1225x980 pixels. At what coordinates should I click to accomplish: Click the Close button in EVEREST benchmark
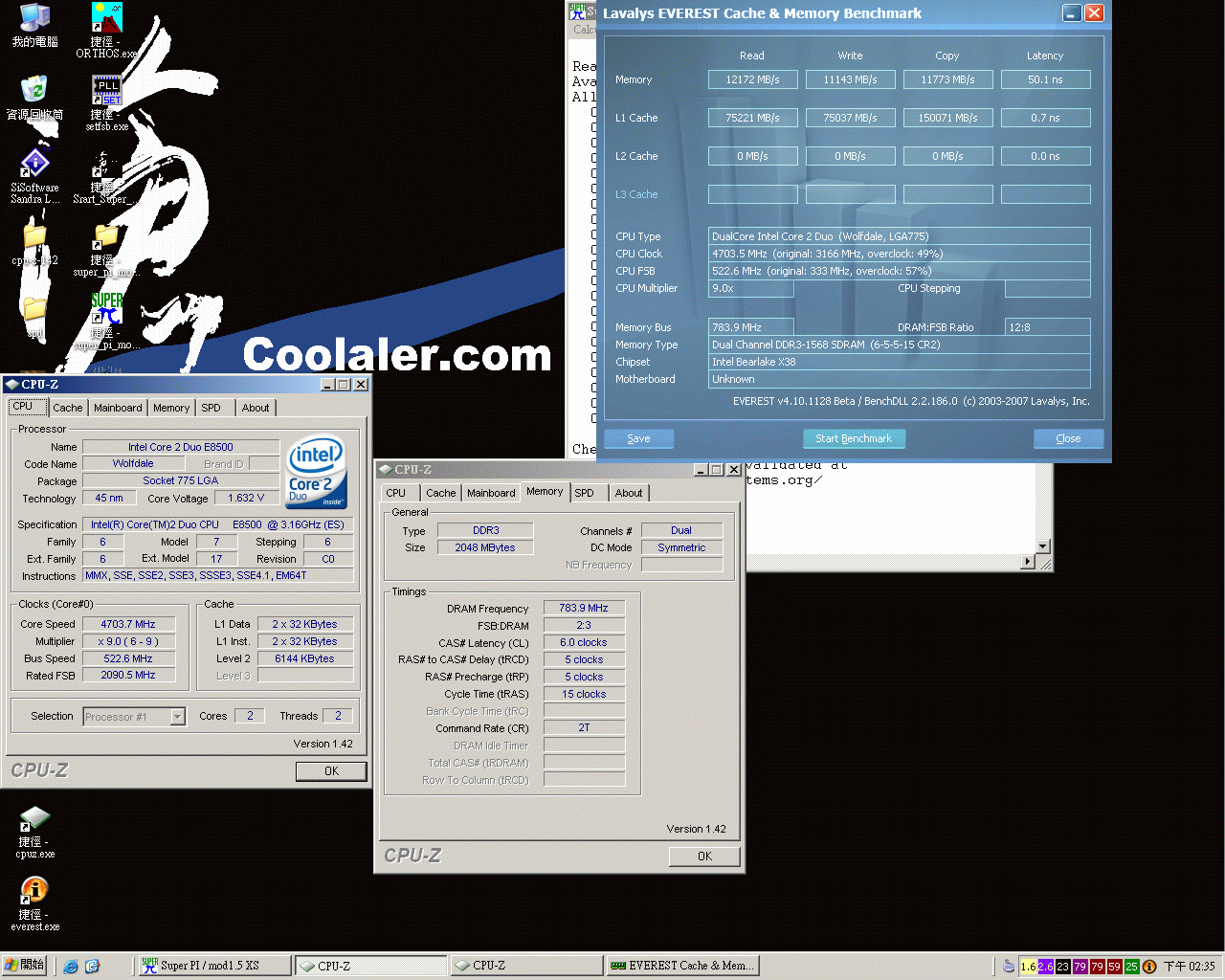click(1068, 438)
